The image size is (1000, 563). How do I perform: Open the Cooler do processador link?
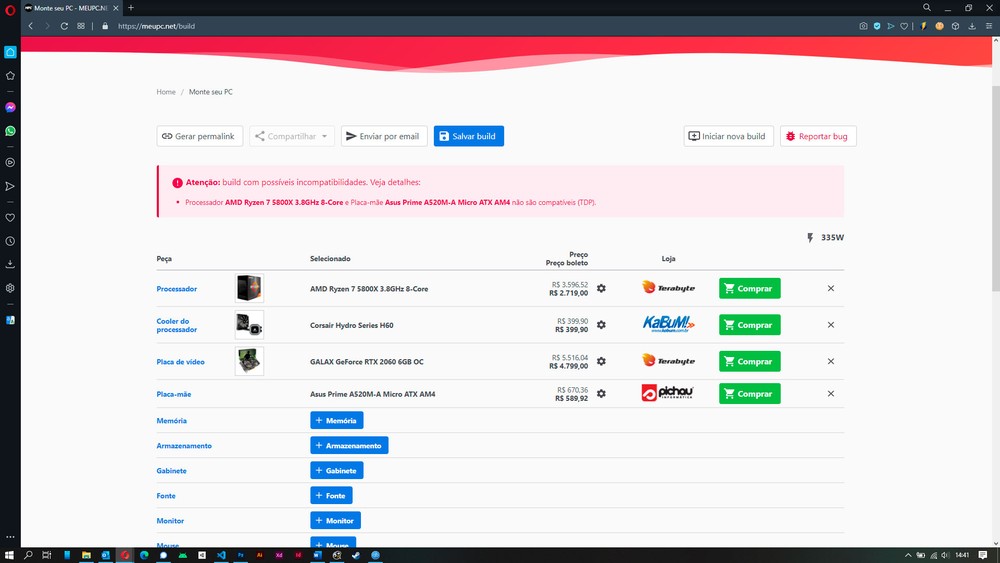tap(177, 325)
